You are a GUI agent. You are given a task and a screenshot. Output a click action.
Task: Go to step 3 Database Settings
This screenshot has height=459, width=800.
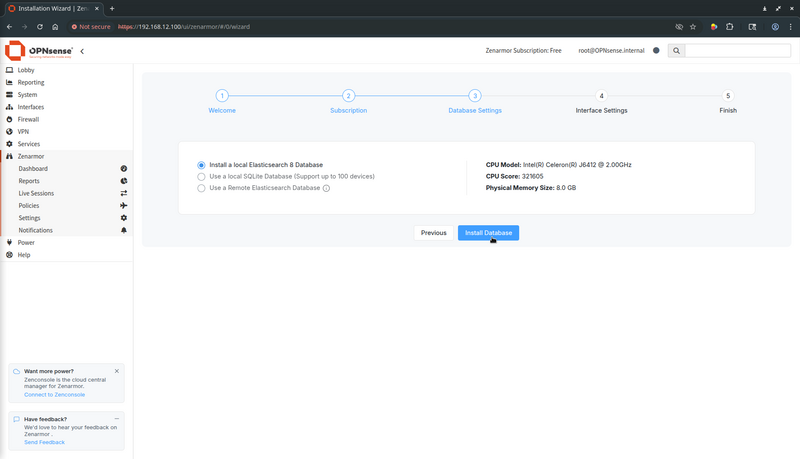[475, 95]
